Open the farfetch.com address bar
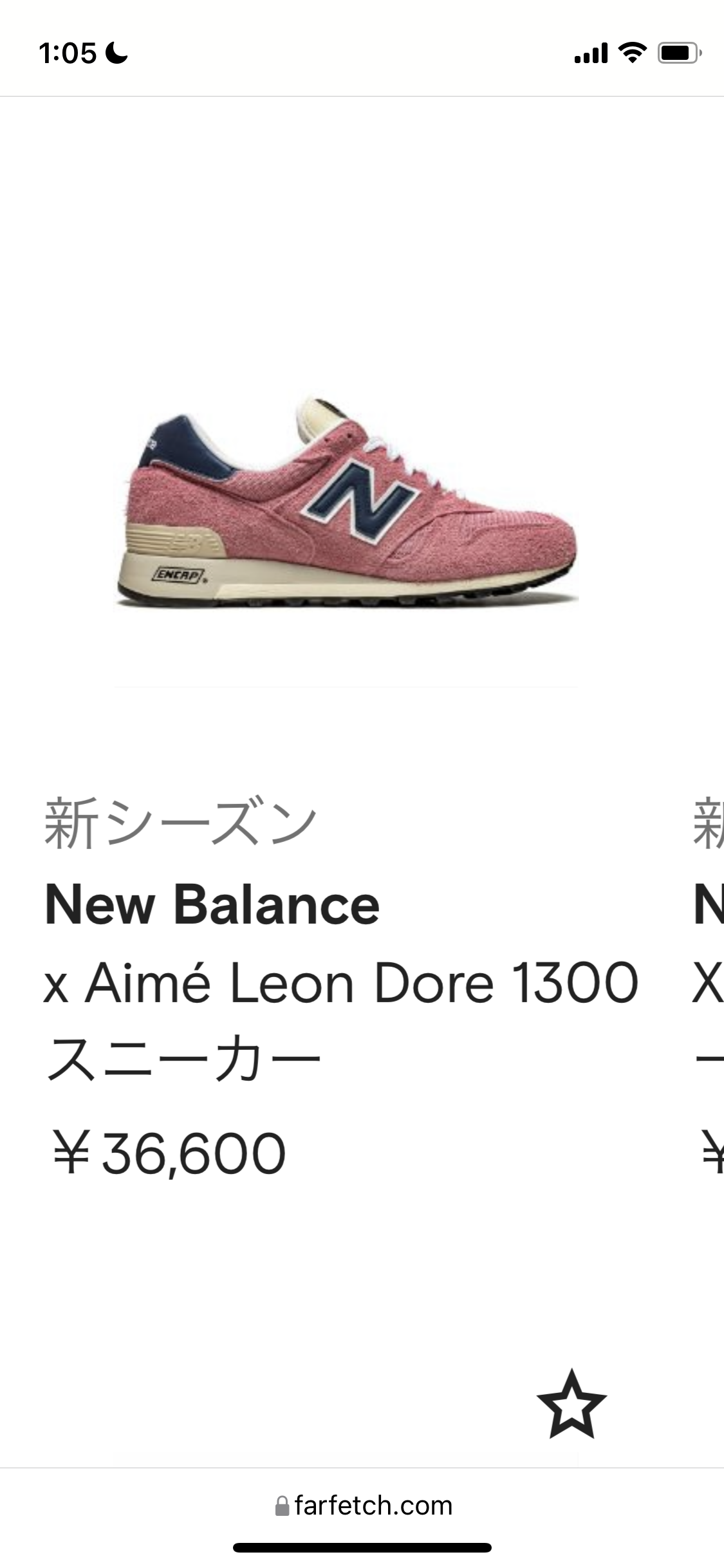The height and width of the screenshot is (1568, 724). (x=364, y=1506)
